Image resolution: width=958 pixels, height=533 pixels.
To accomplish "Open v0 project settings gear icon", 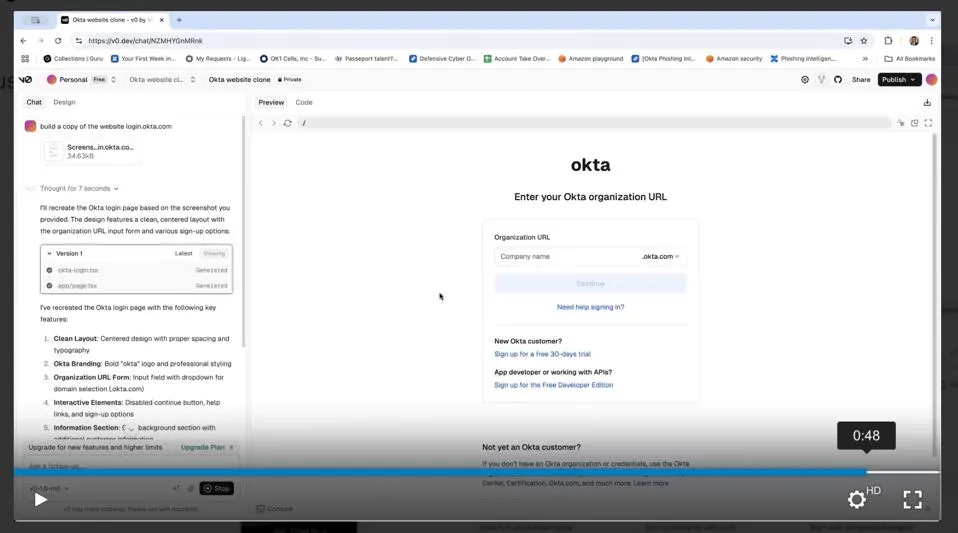I will click(805, 80).
